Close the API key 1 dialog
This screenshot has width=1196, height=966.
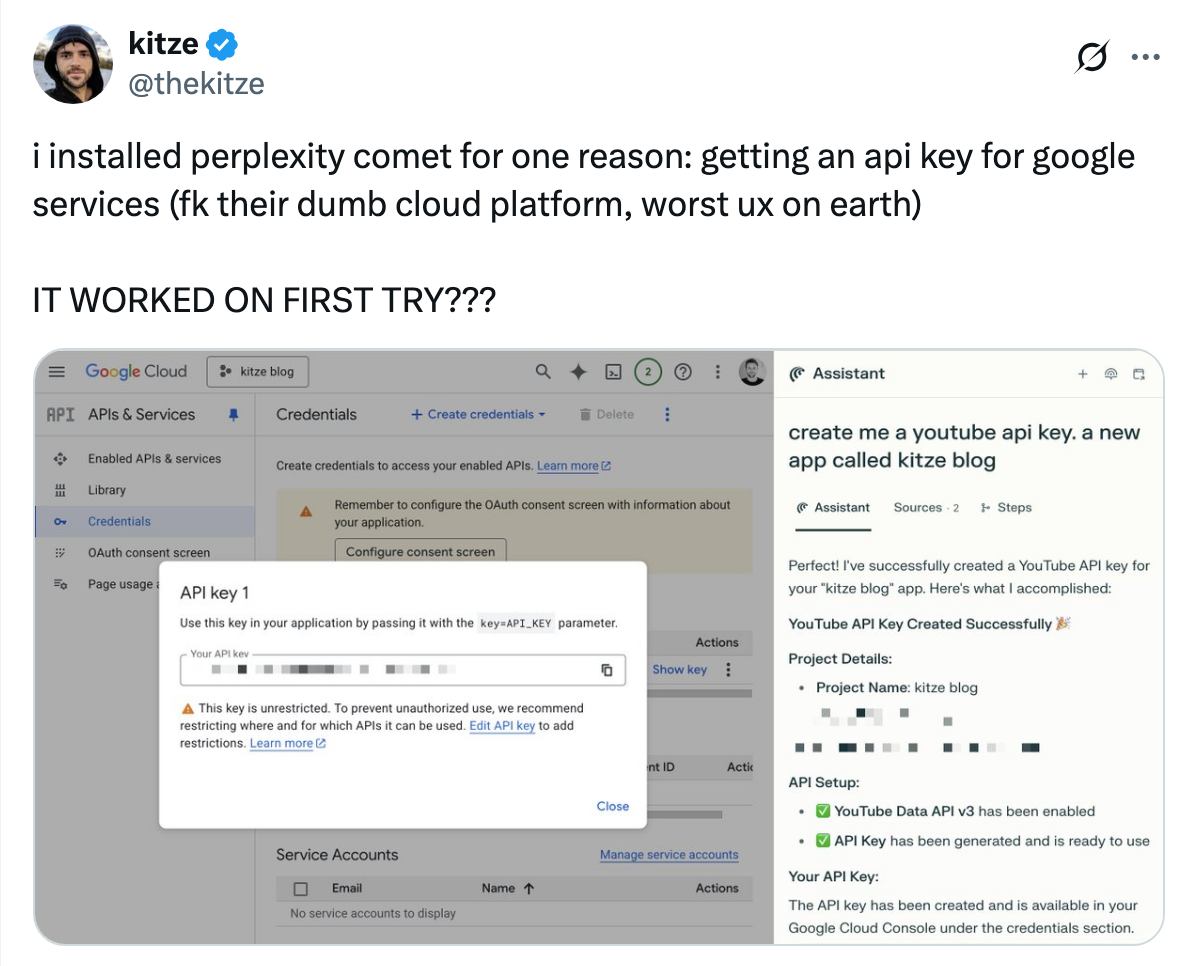click(x=612, y=806)
